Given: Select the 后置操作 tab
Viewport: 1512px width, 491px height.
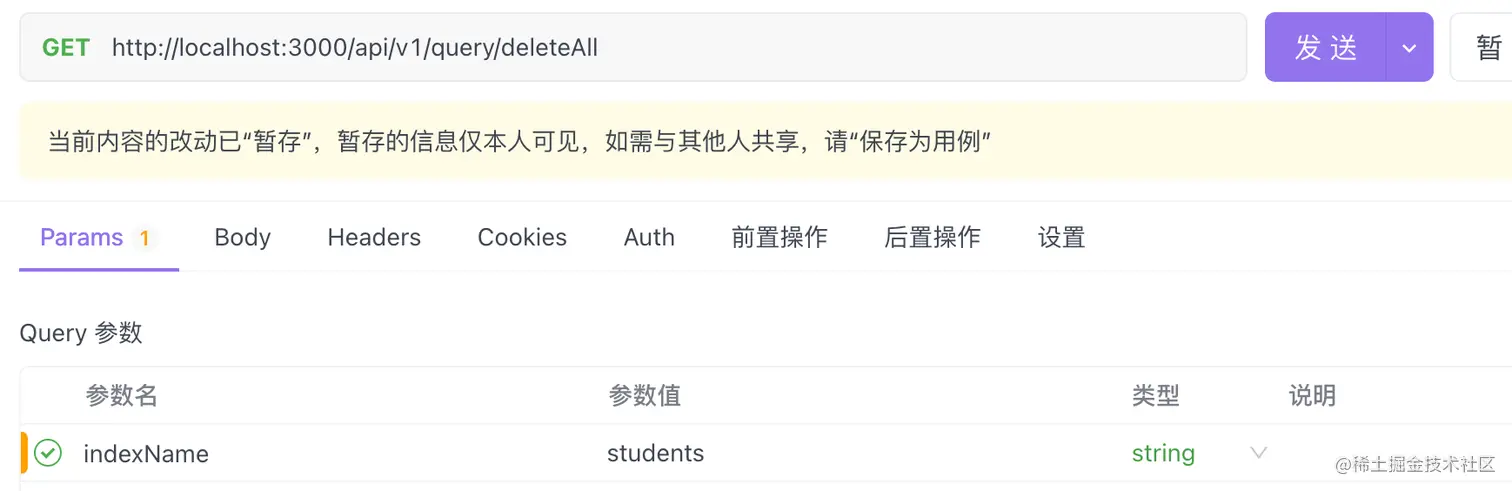Looking at the screenshot, I should tap(932, 237).
